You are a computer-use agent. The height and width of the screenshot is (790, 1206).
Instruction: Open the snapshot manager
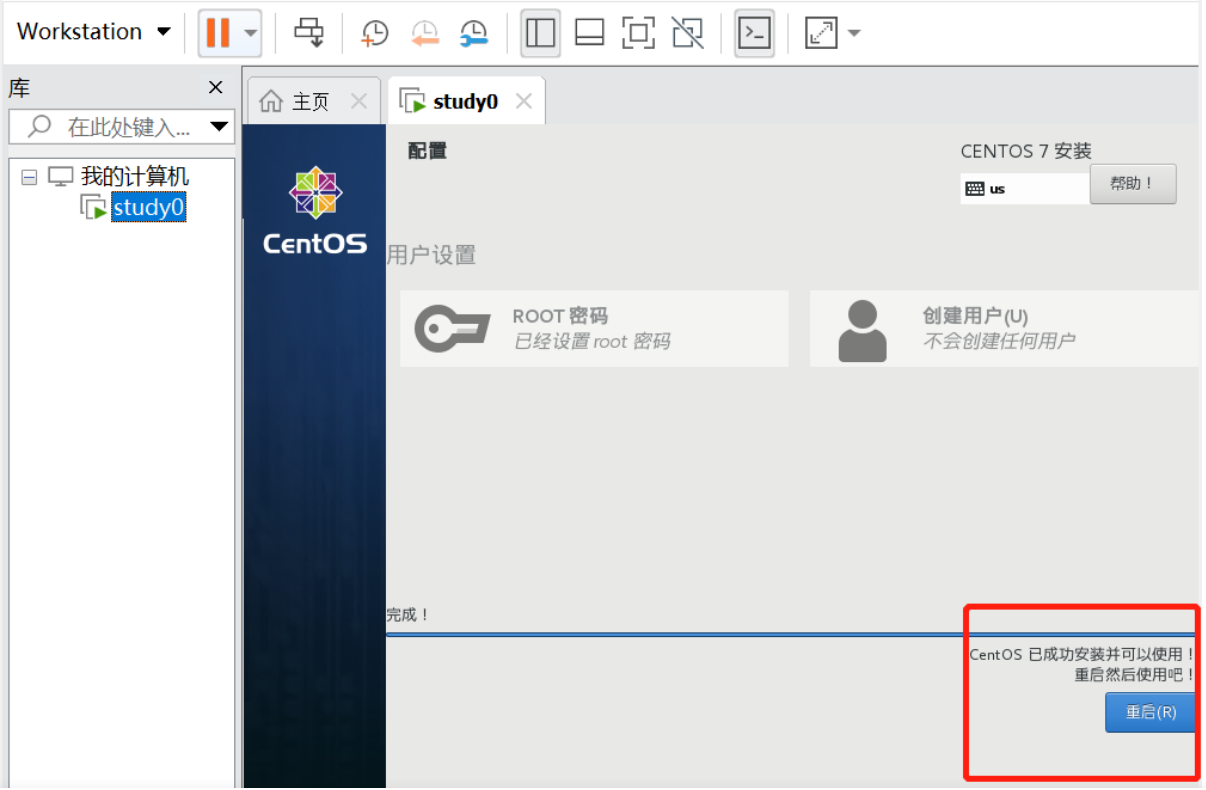point(474,33)
